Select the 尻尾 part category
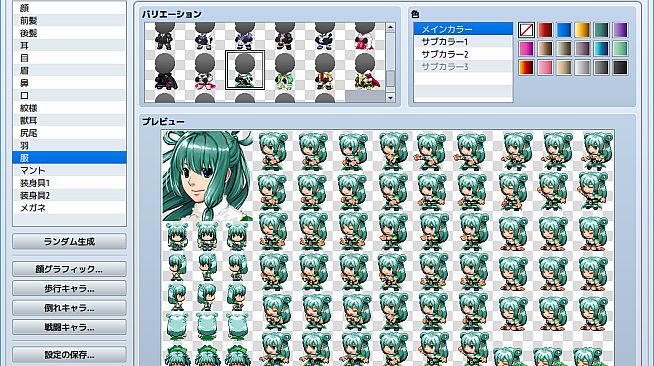Image resolution: width=654 pixels, height=366 pixels. 69,133
